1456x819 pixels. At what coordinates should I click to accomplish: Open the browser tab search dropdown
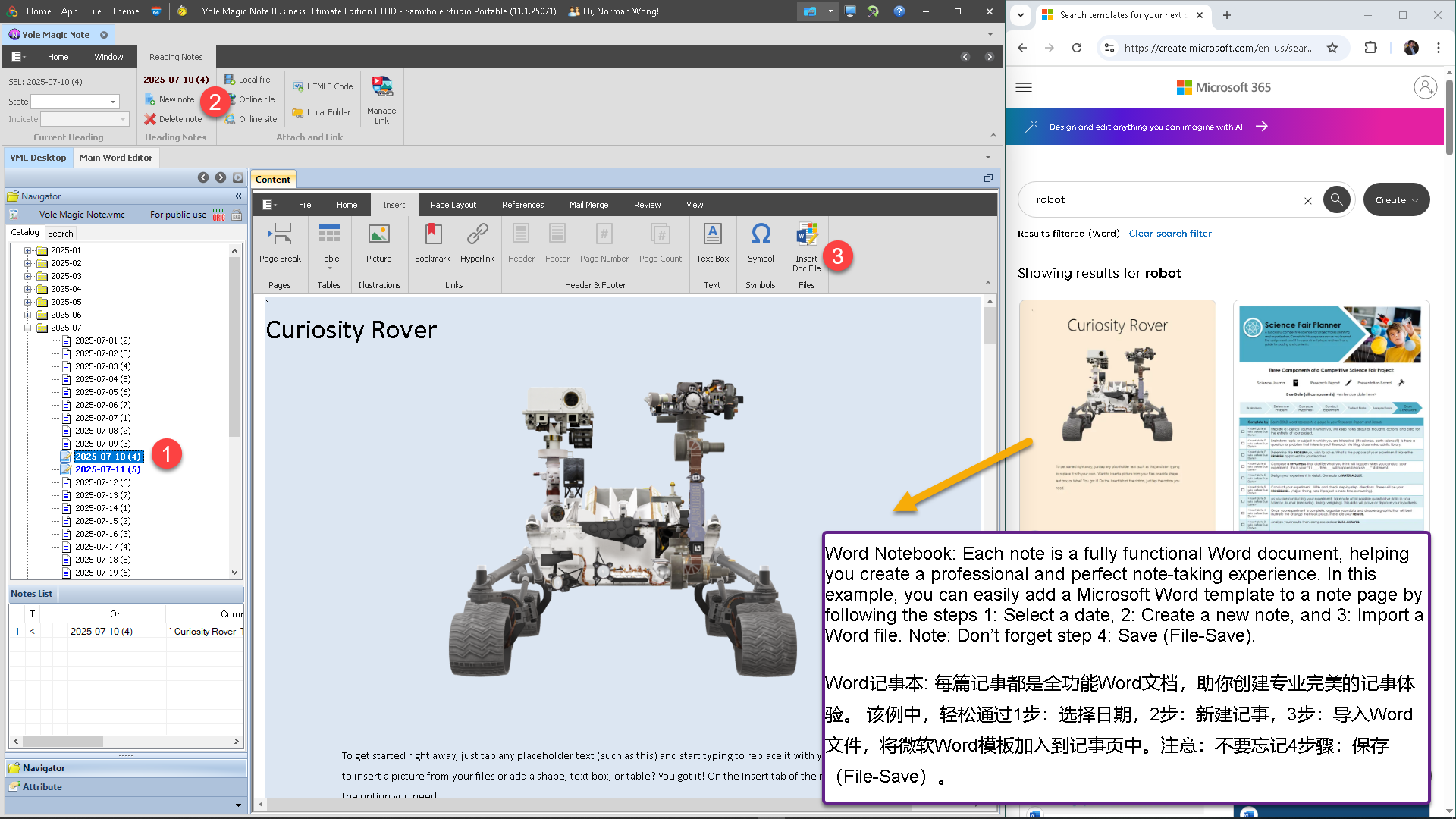pyautogui.click(x=1021, y=14)
